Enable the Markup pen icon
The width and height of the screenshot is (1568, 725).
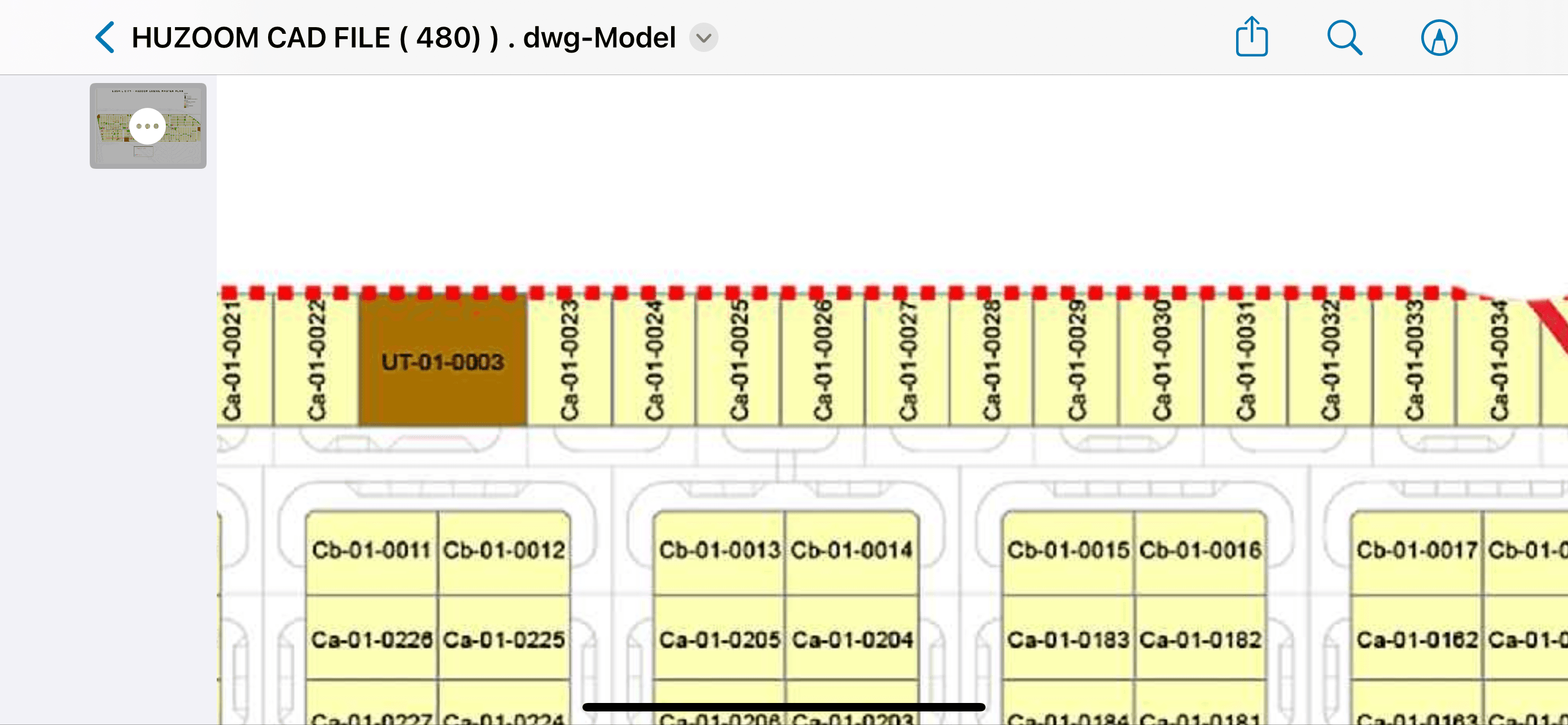coord(1439,38)
